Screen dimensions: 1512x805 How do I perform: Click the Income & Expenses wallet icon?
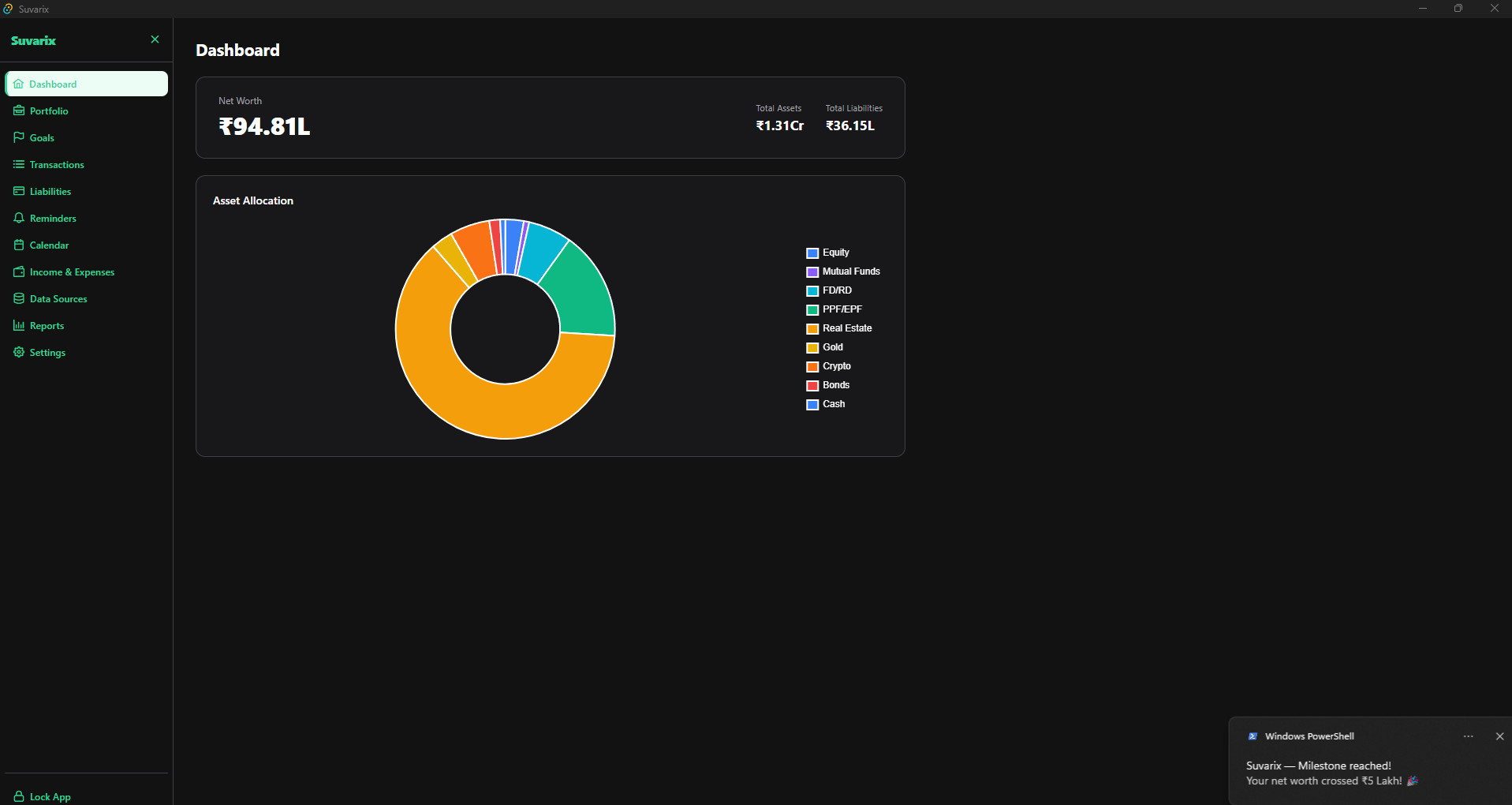[19, 271]
